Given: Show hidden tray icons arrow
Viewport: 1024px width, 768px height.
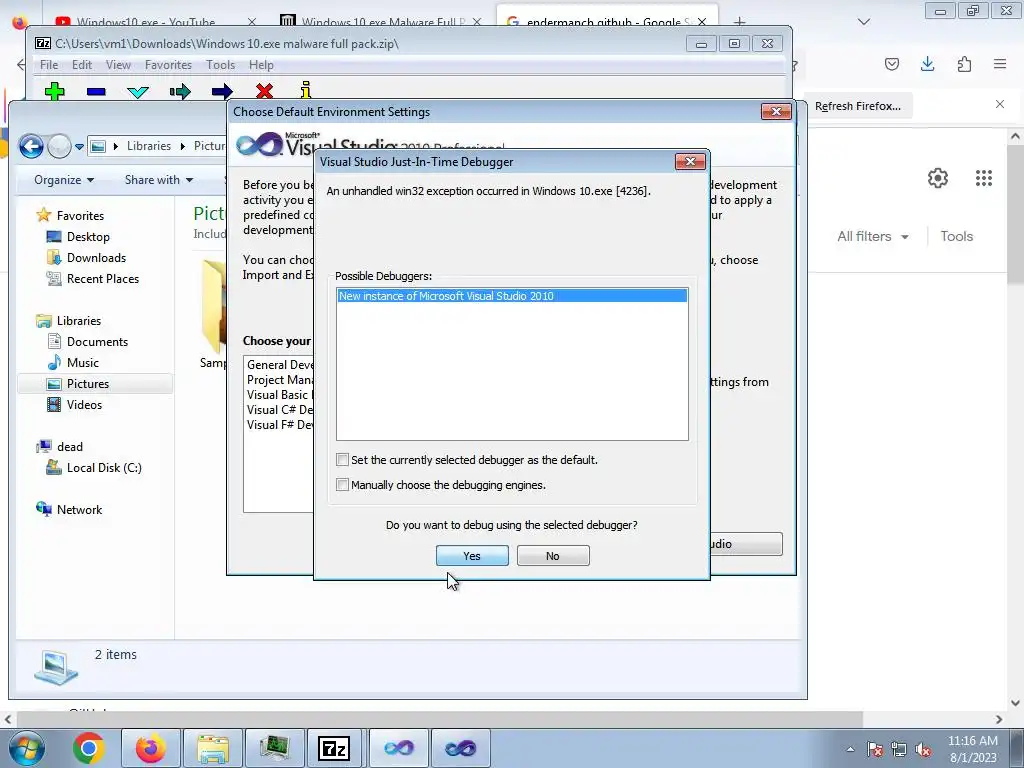Looking at the screenshot, I should coord(850,750).
